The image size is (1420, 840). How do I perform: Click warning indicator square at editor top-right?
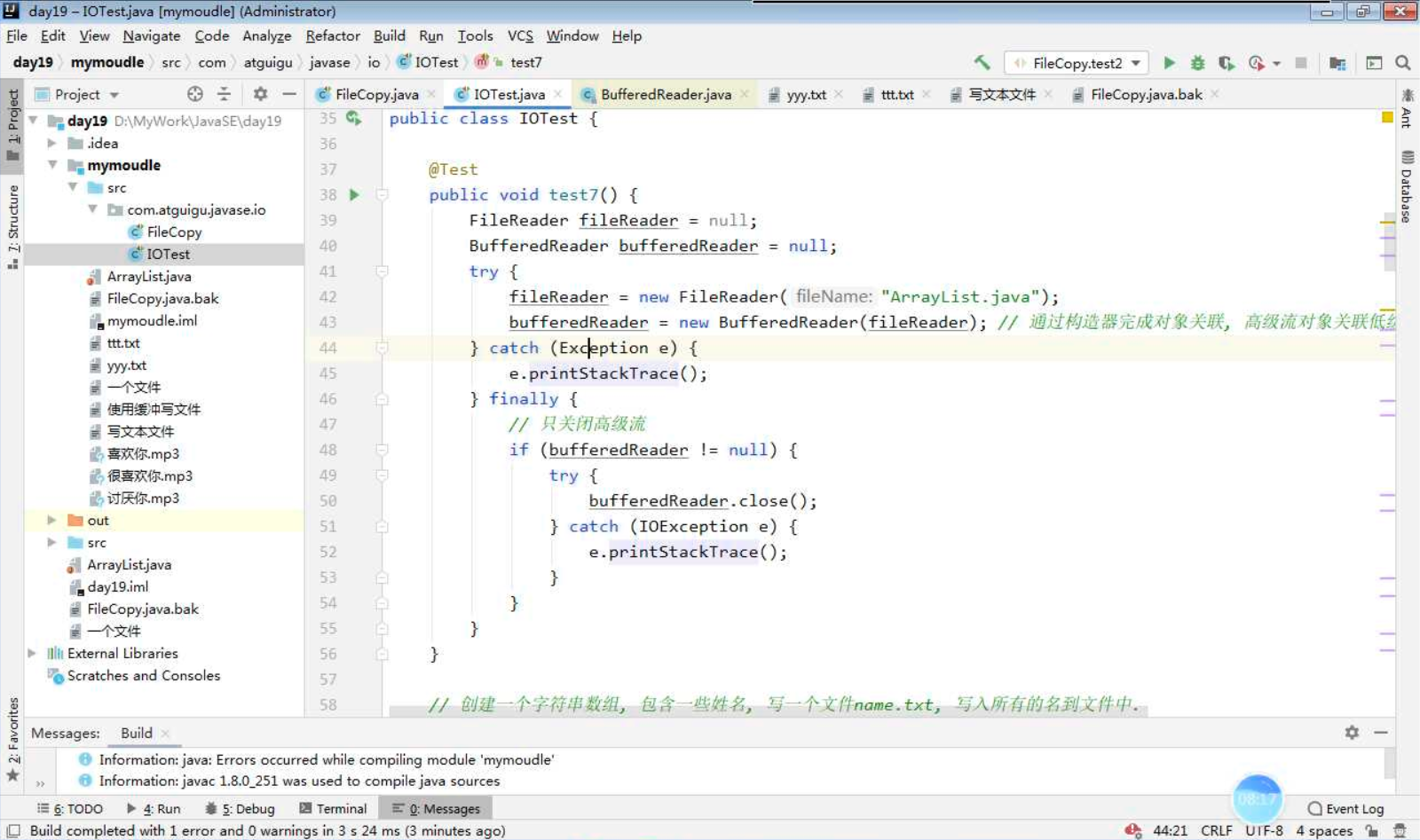point(1387,117)
